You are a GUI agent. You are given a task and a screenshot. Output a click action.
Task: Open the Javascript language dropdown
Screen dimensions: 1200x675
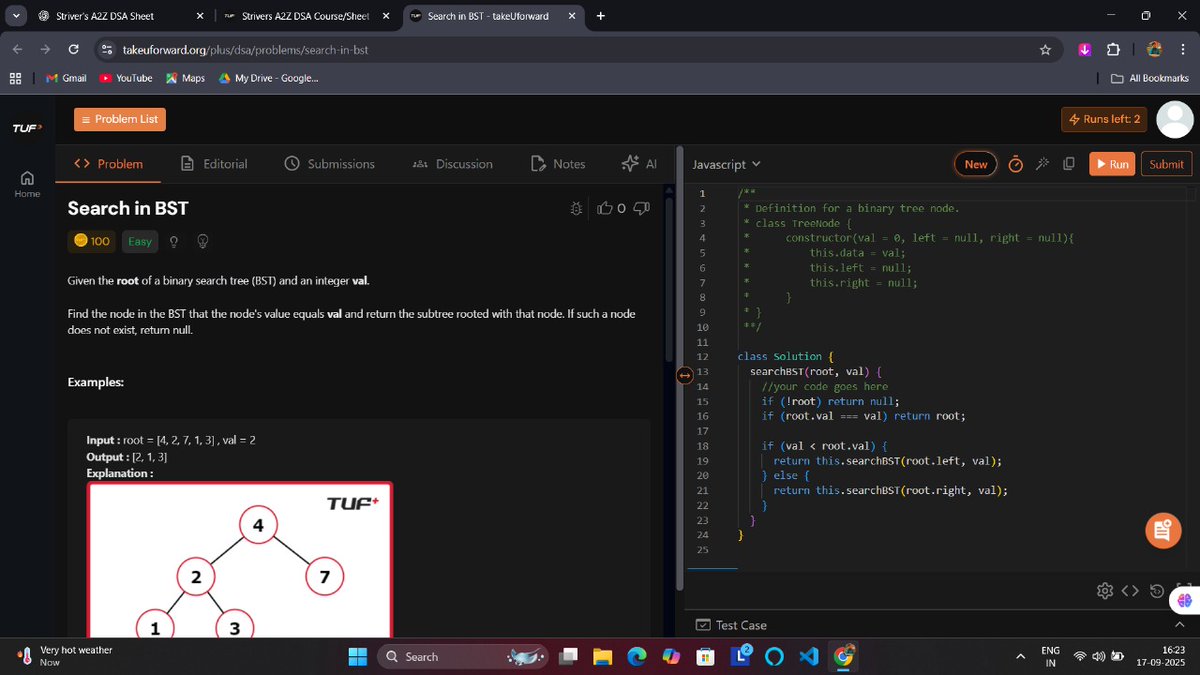(x=726, y=164)
